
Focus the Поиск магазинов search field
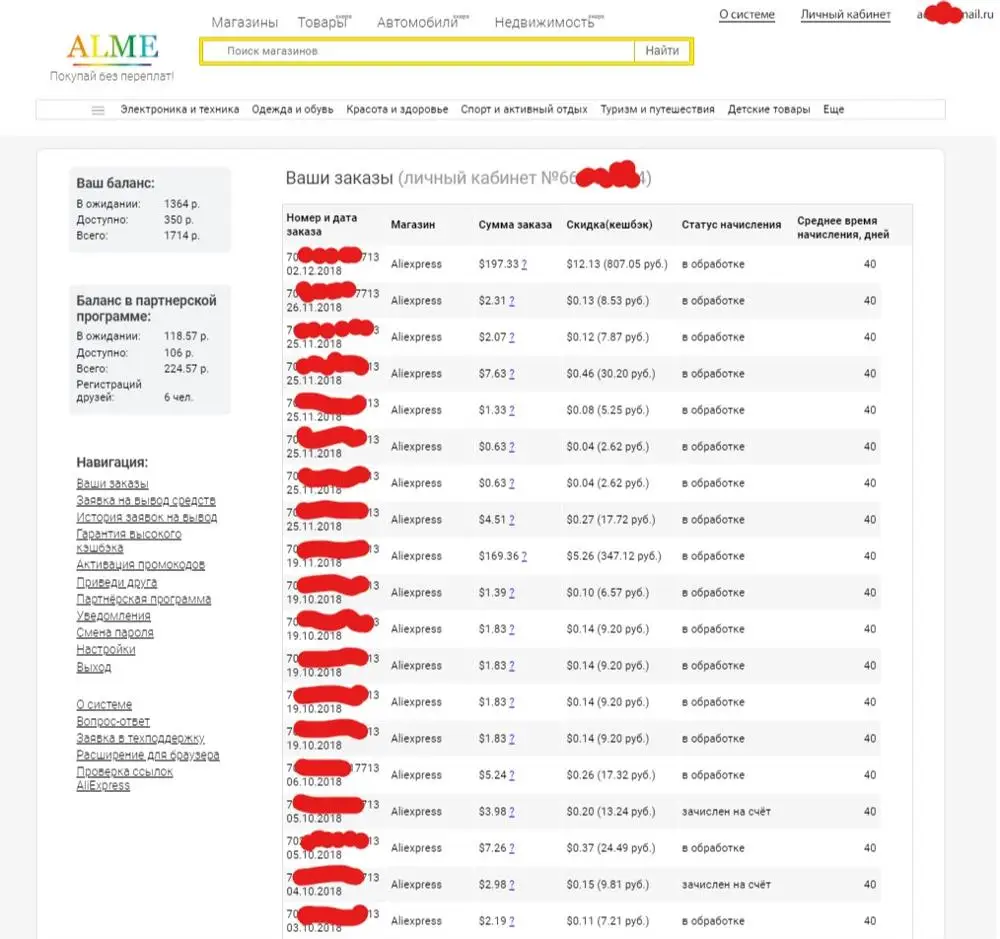(x=418, y=51)
